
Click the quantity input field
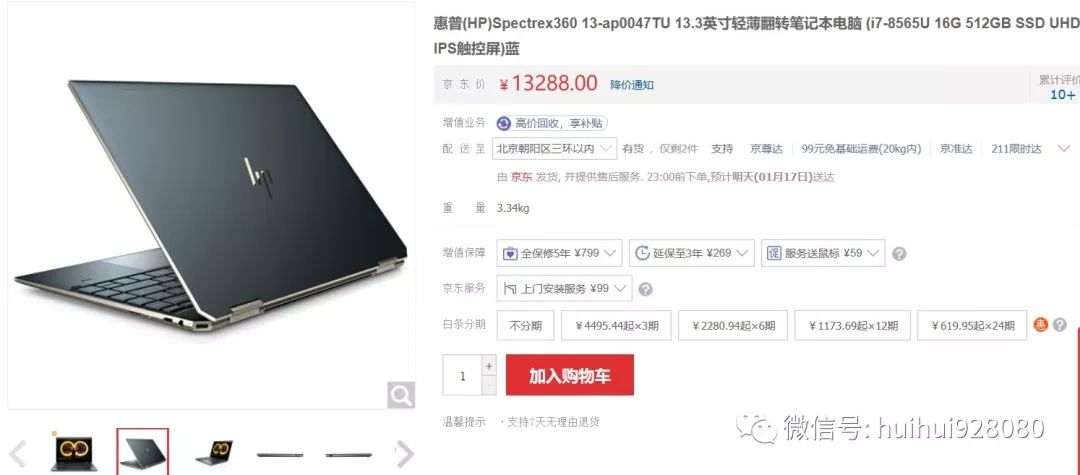click(x=462, y=376)
